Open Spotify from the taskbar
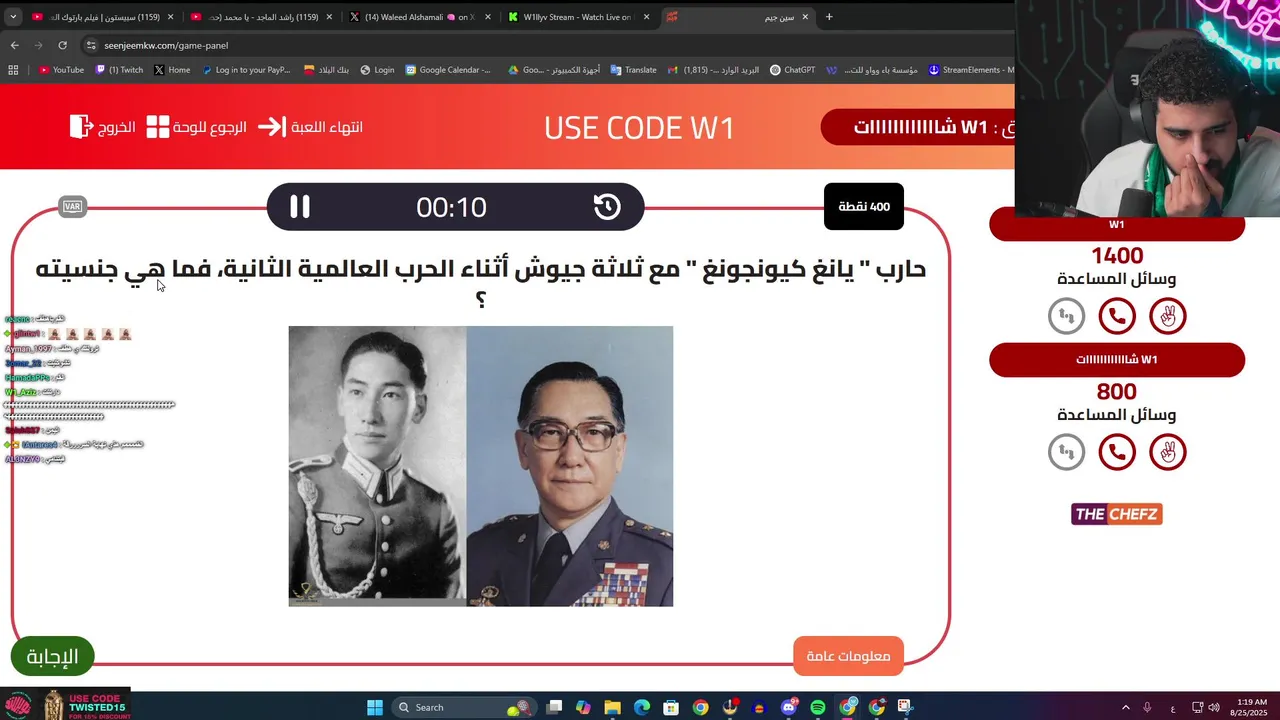Image resolution: width=1280 pixels, height=720 pixels. (818, 707)
